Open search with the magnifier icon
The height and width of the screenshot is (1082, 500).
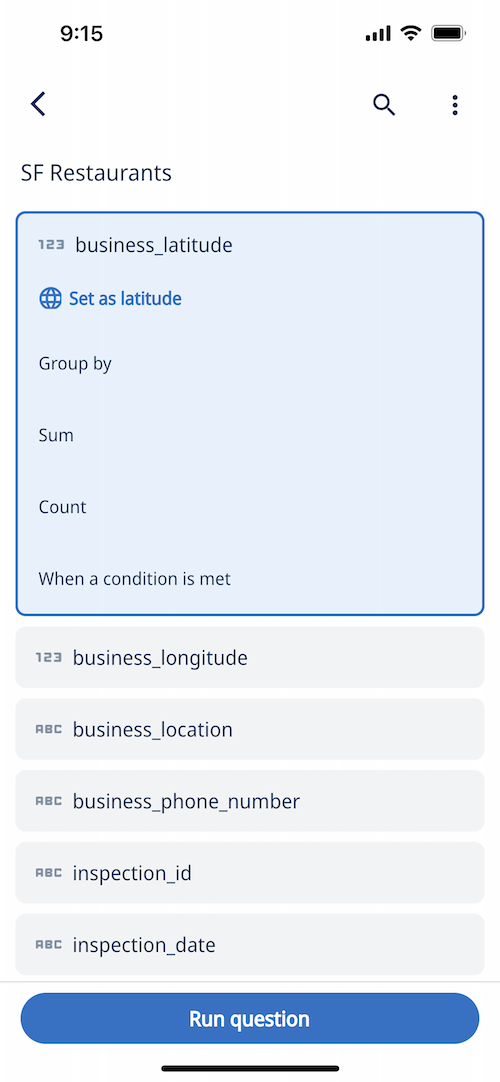384,104
